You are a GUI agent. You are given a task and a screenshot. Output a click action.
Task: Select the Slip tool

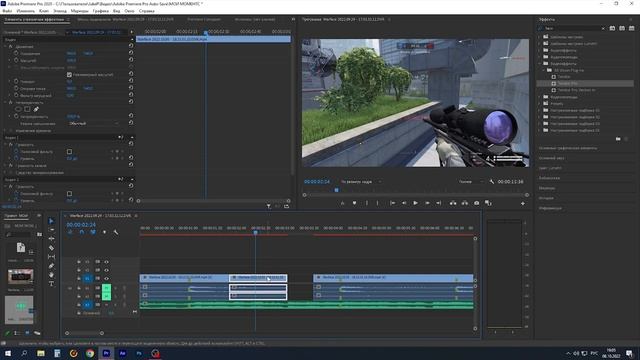point(51,257)
